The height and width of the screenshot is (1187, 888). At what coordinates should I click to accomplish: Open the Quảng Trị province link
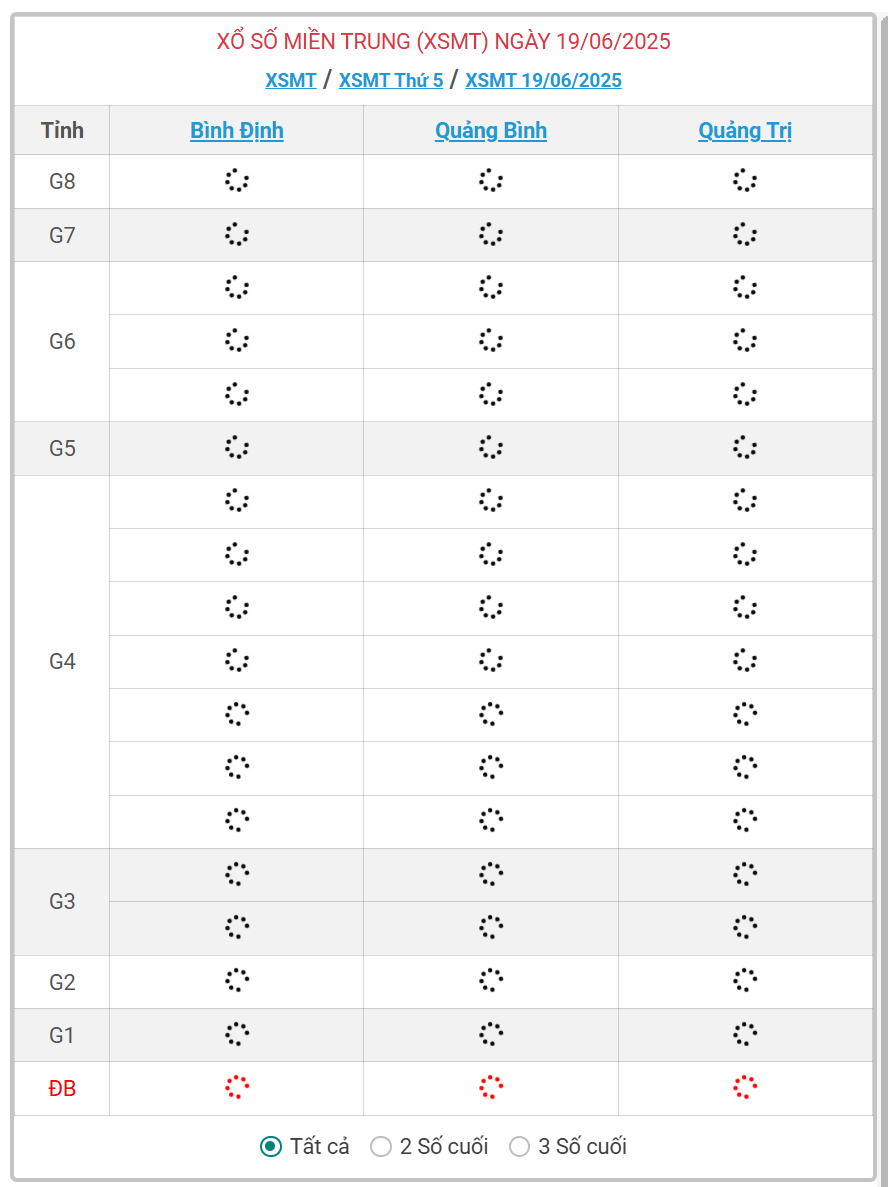pos(745,130)
